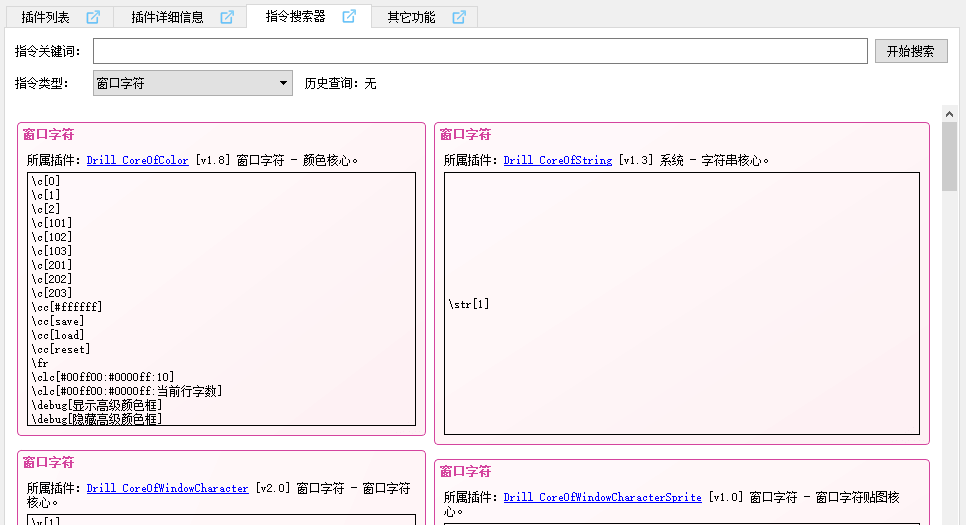The width and height of the screenshot is (966, 525).
Task: Pop out the 插件列表 tab window
Action: 93,17
